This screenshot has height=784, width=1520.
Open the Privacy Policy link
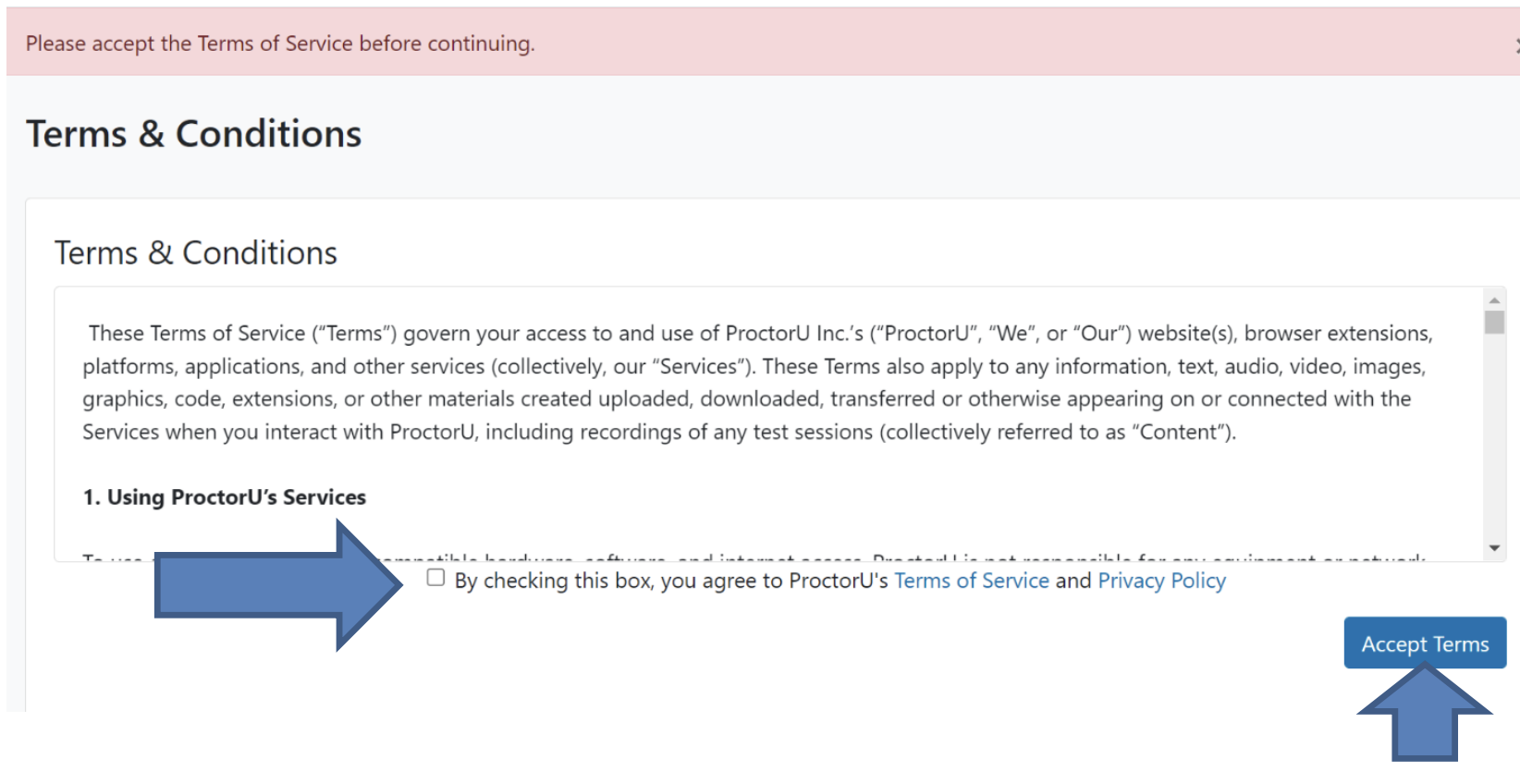click(x=1161, y=581)
